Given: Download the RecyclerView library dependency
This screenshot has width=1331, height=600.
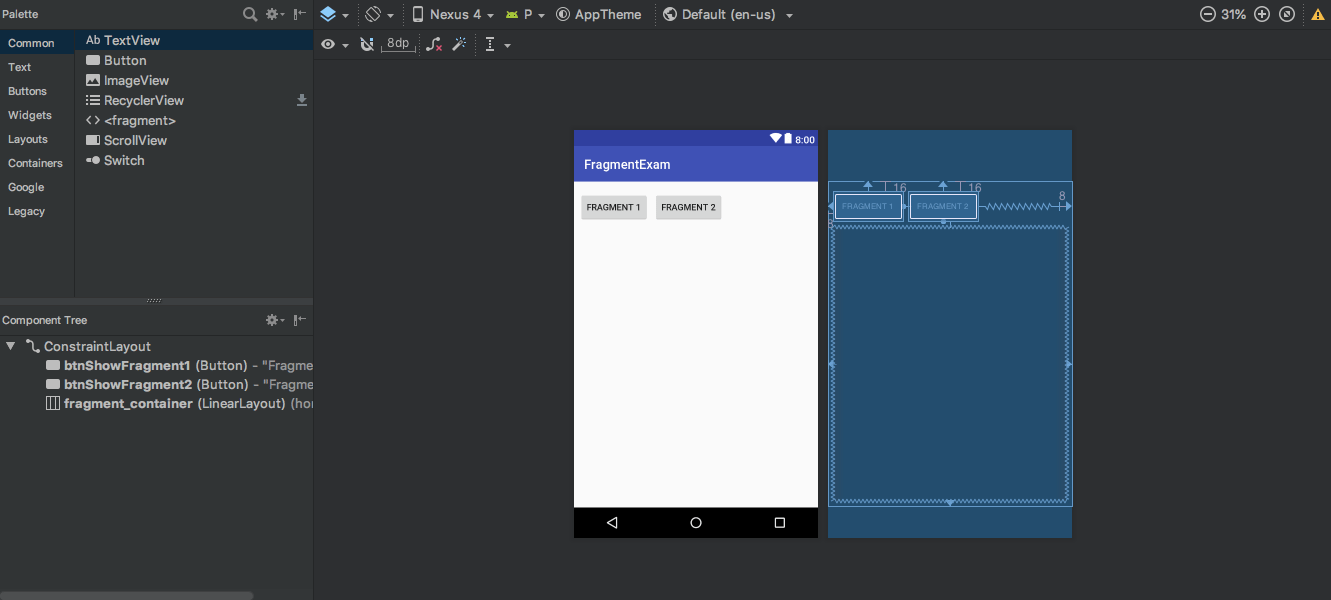Looking at the screenshot, I should 302,100.
